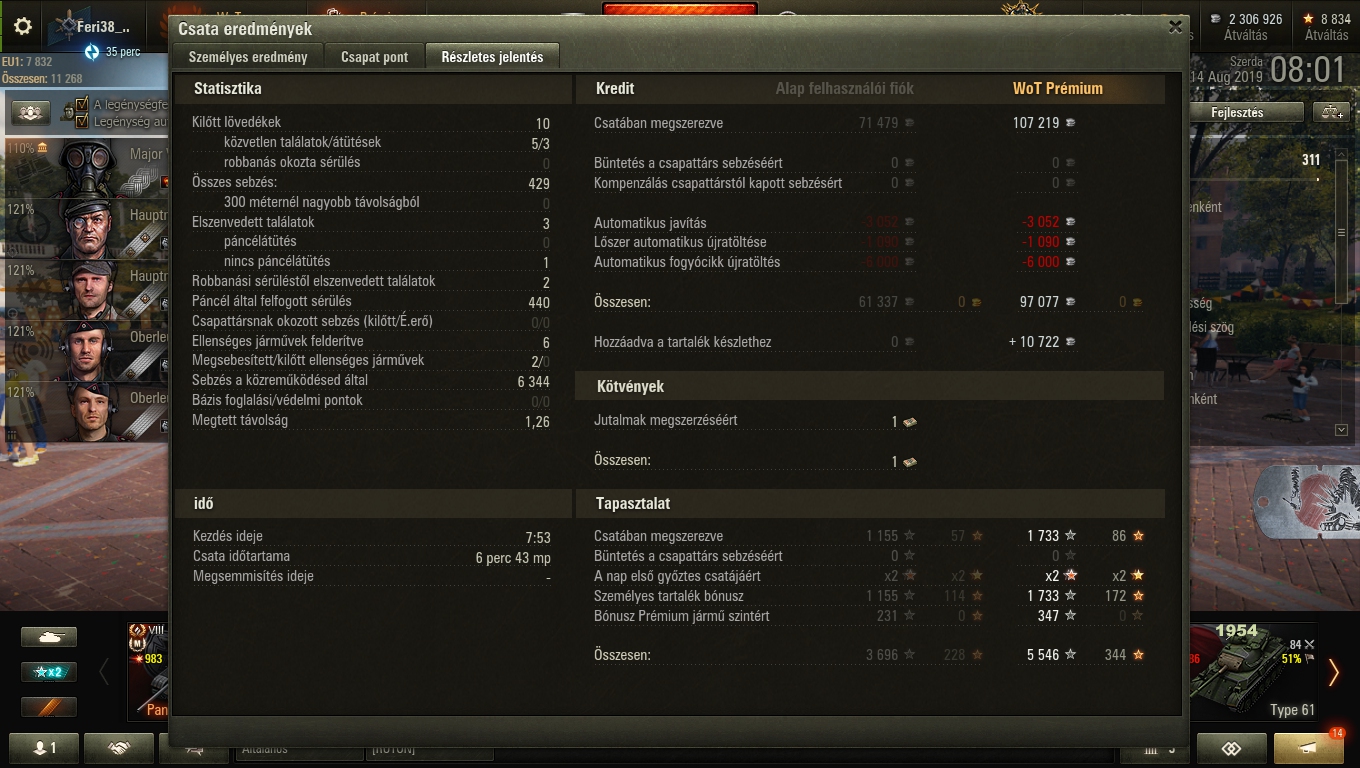1360x768 pixels.
Task: Close the Csata eredmények window
Action: [x=1175, y=28]
